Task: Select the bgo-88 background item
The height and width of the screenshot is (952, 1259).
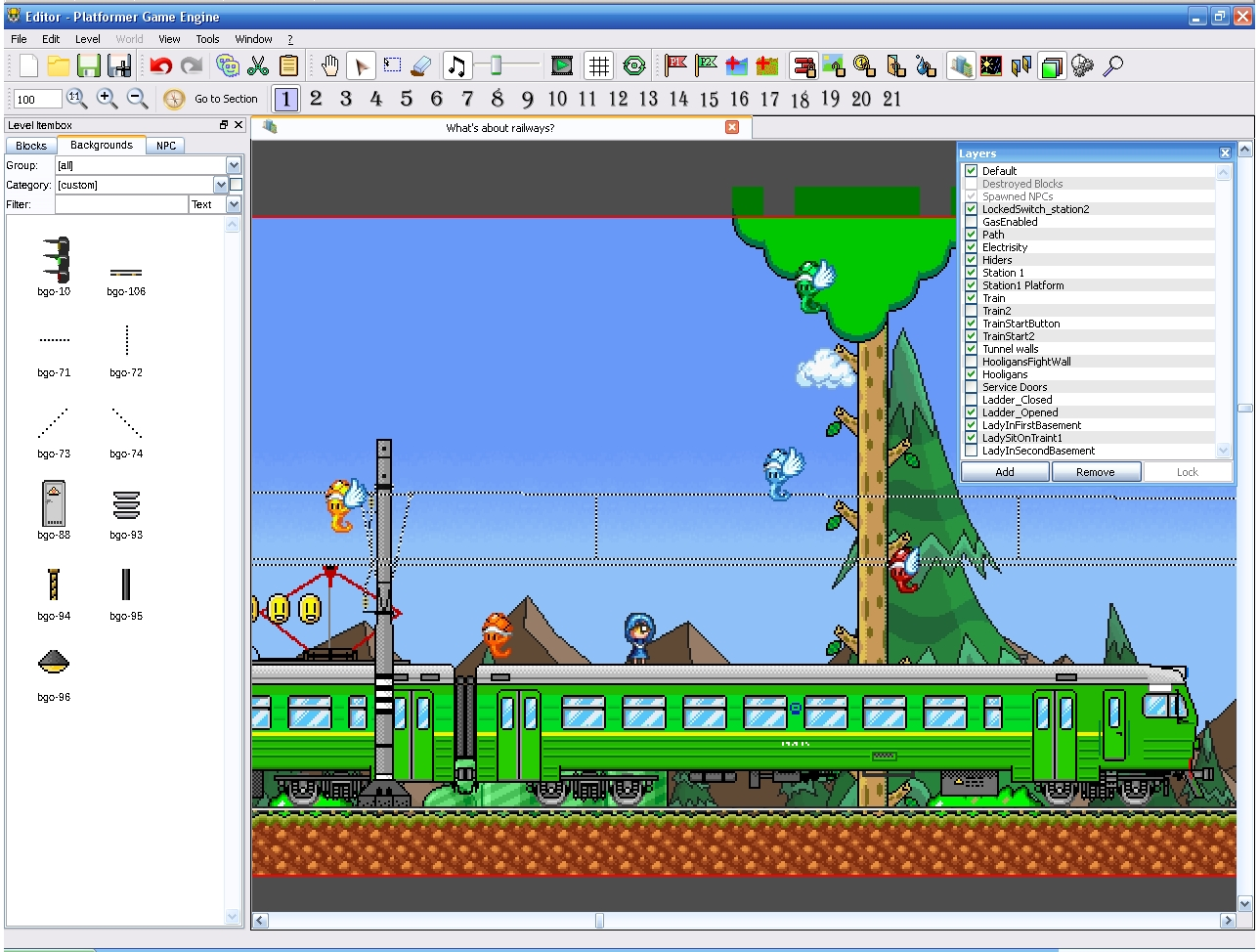Action: tap(54, 510)
